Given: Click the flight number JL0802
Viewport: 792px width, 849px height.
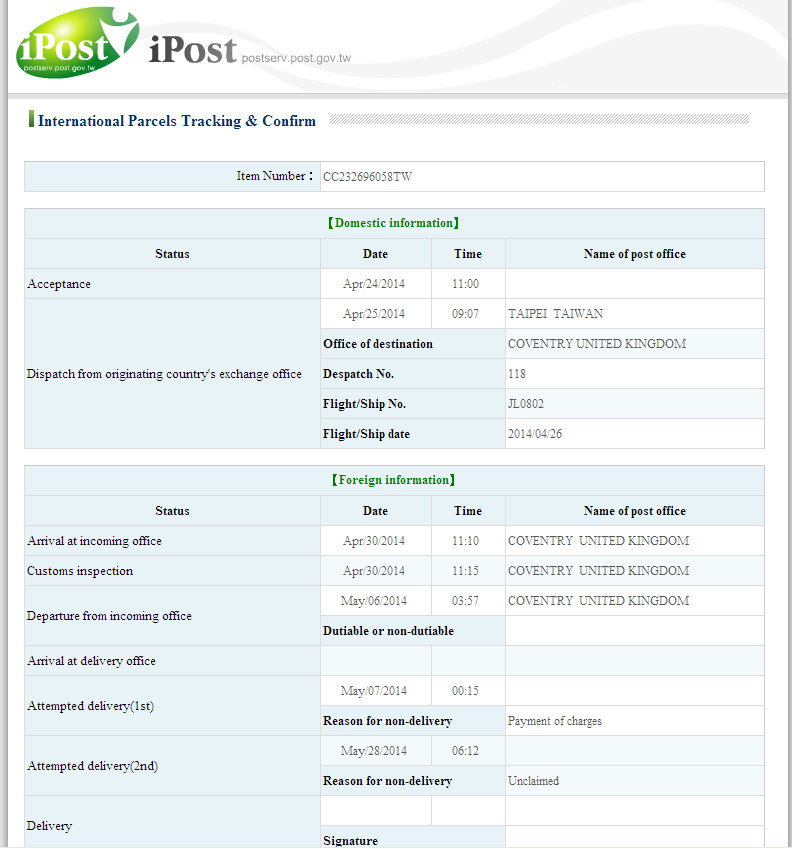Looking at the screenshot, I should [526, 404].
